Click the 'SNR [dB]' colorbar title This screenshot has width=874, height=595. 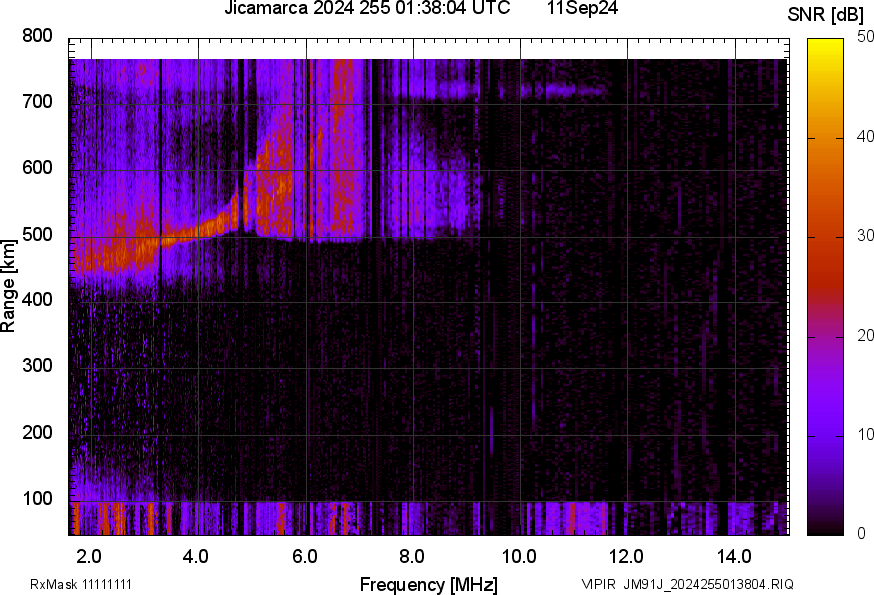point(825,14)
